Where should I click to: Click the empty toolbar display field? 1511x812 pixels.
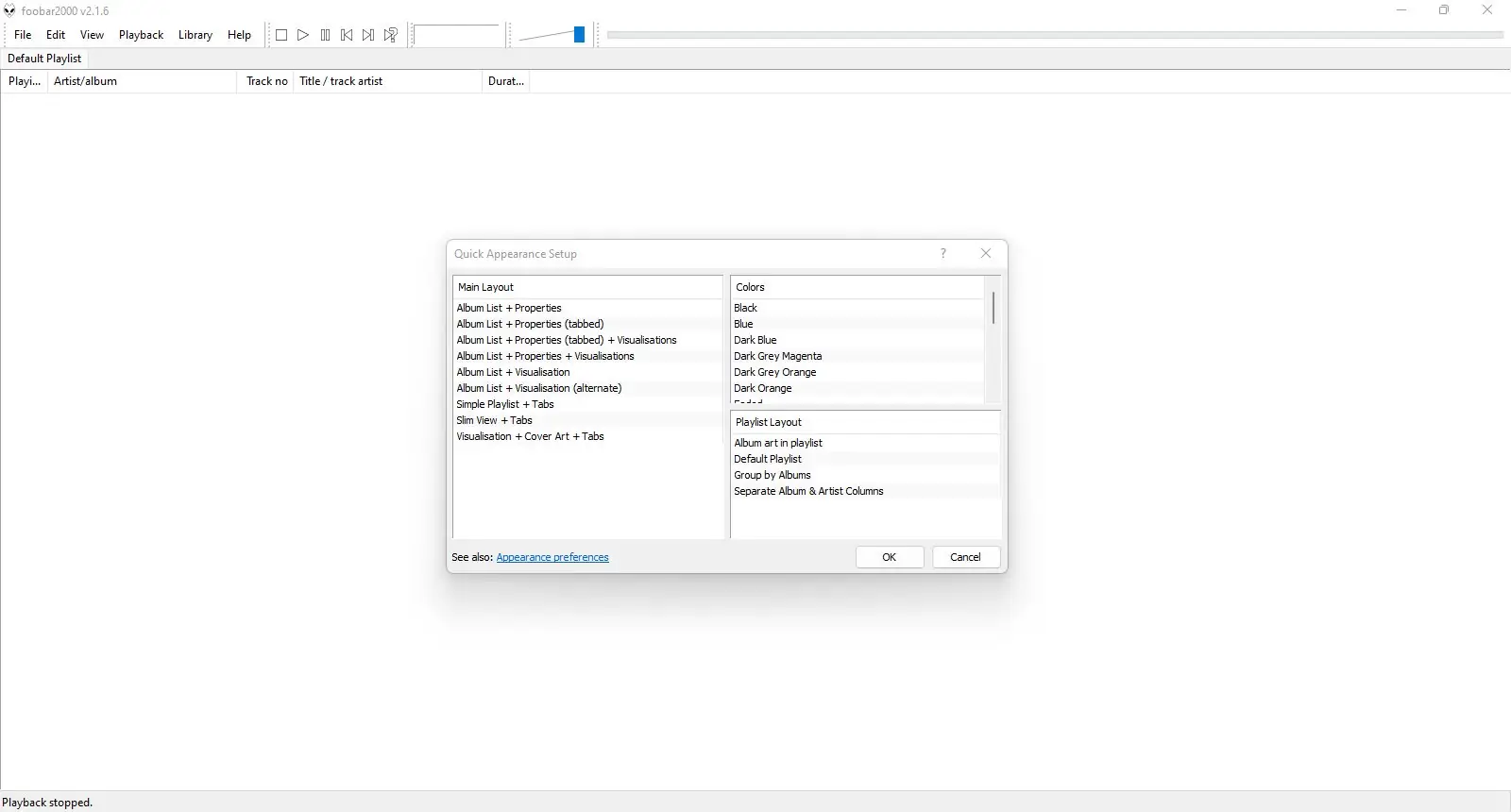pyautogui.click(x=457, y=36)
